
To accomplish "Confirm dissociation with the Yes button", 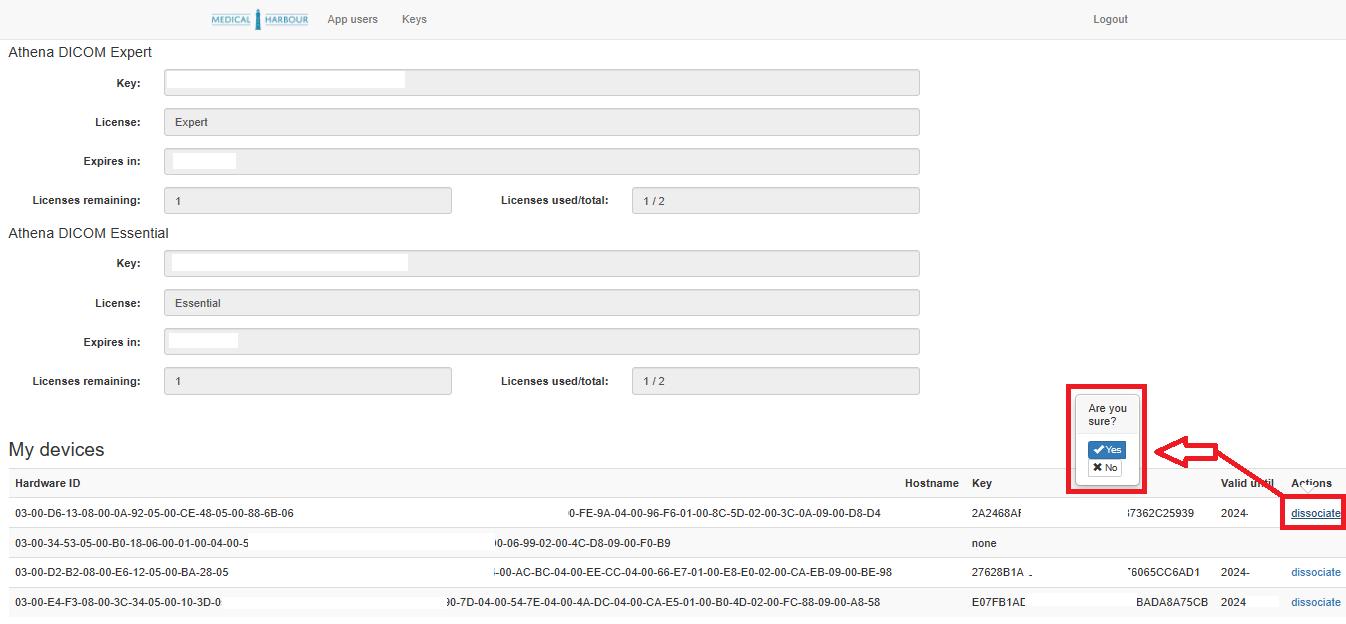I will (x=1107, y=450).
